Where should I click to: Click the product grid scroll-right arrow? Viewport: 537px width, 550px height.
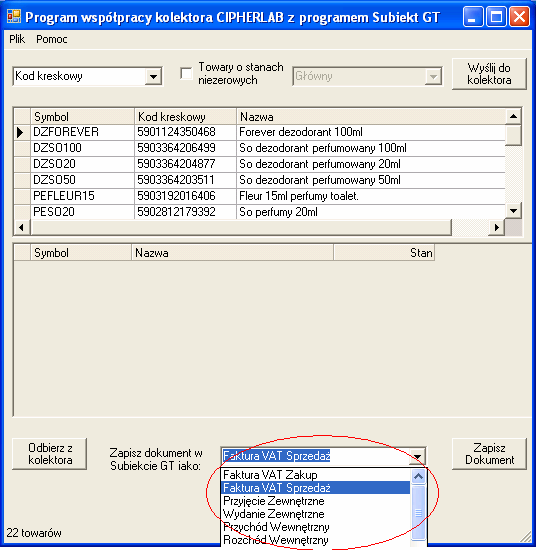click(497, 227)
